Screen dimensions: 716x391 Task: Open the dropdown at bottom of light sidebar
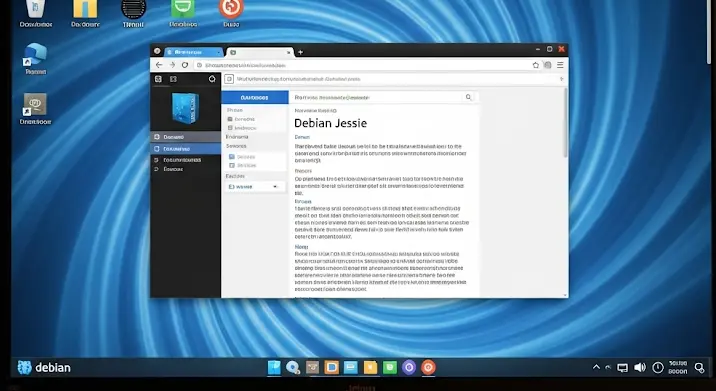coord(254,186)
